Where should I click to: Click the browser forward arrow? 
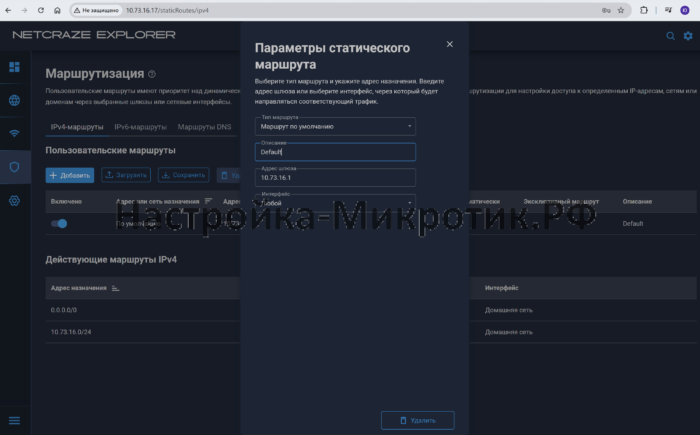[x=24, y=10]
